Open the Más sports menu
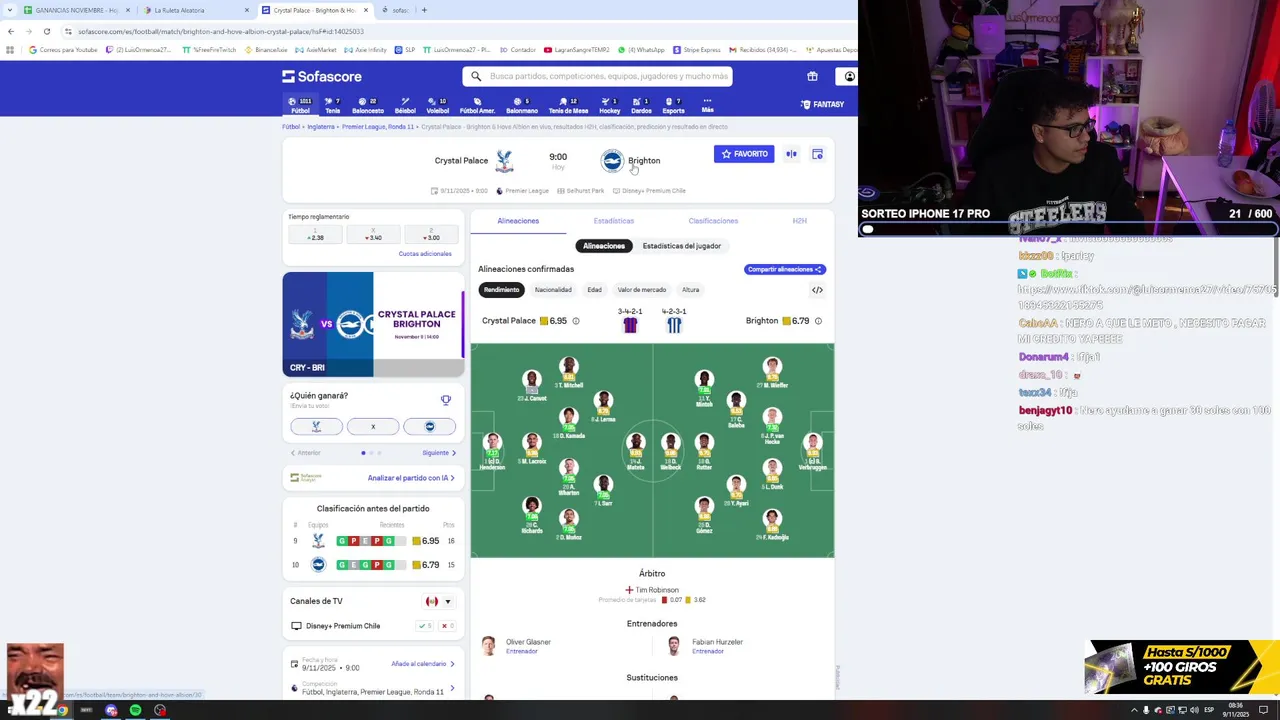Image resolution: width=1280 pixels, height=720 pixels. tap(707, 105)
